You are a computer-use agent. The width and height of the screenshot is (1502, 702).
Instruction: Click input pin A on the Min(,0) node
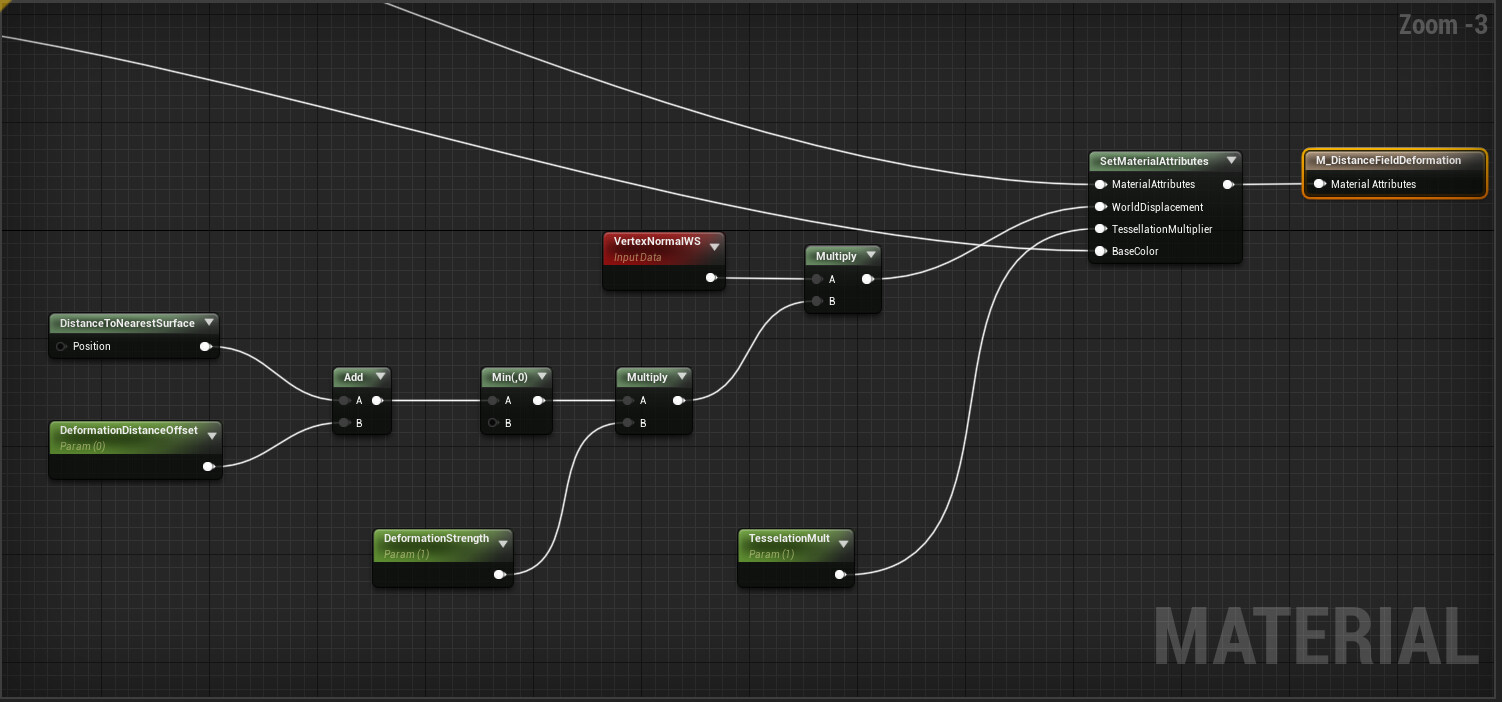(493, 400)
